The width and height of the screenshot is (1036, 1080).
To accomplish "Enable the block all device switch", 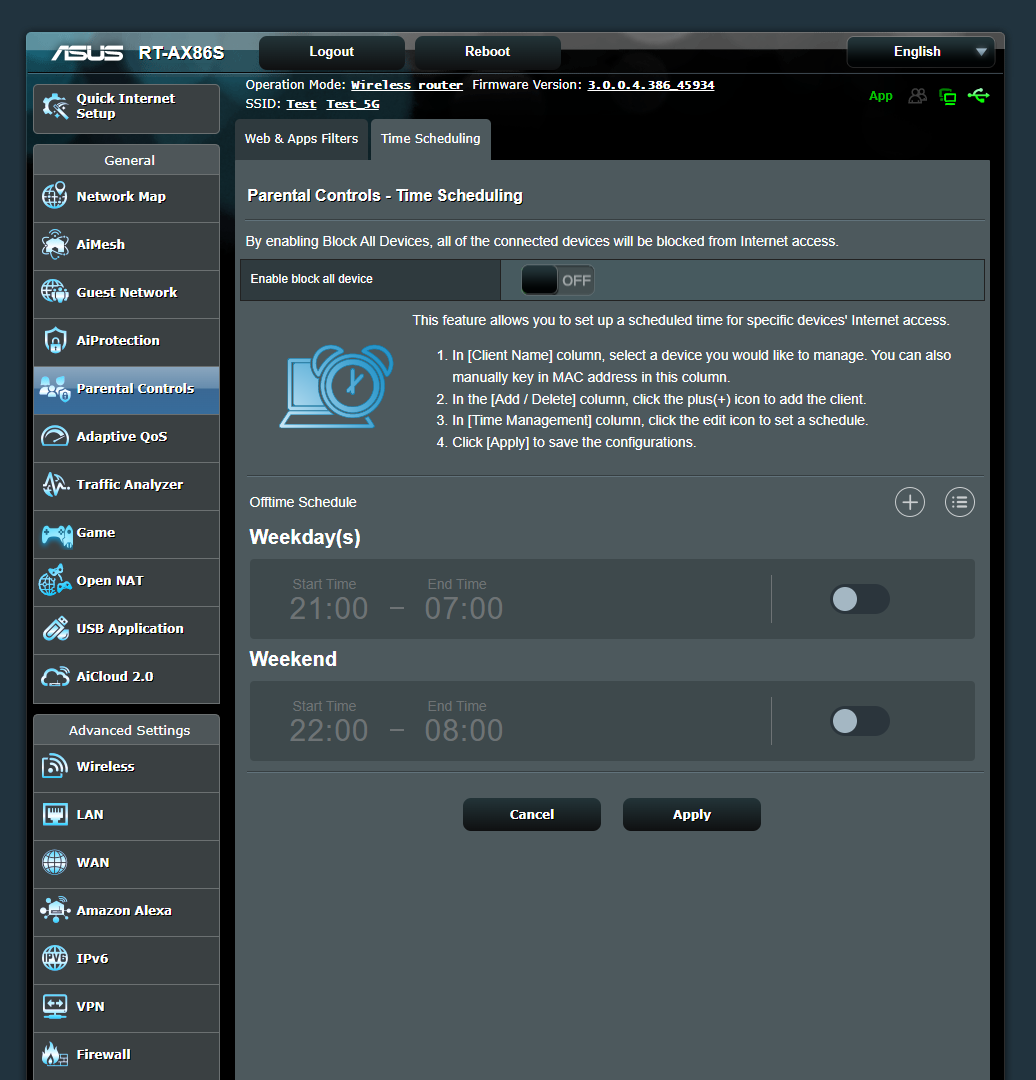I will (557, 280).
